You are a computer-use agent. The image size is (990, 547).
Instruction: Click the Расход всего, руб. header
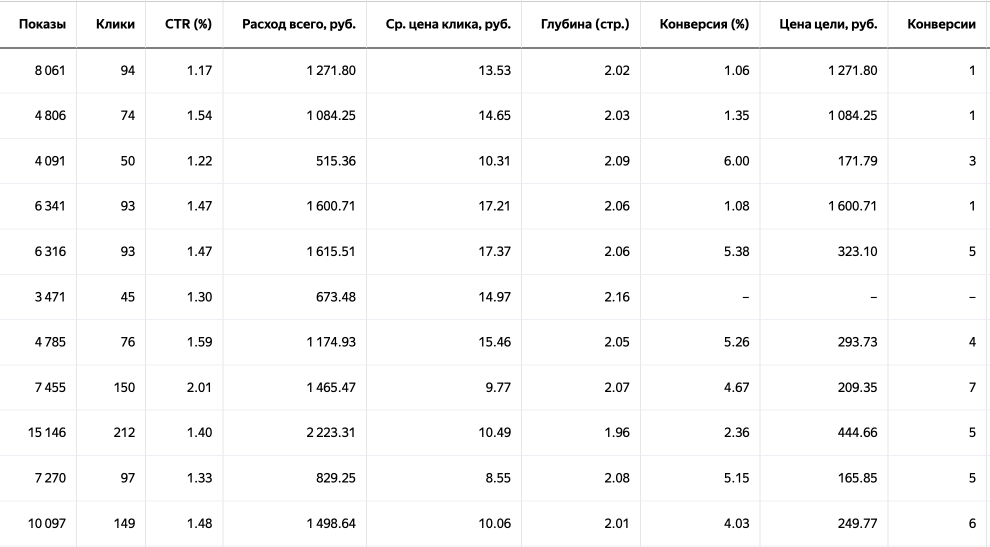(x=299, y=25)
